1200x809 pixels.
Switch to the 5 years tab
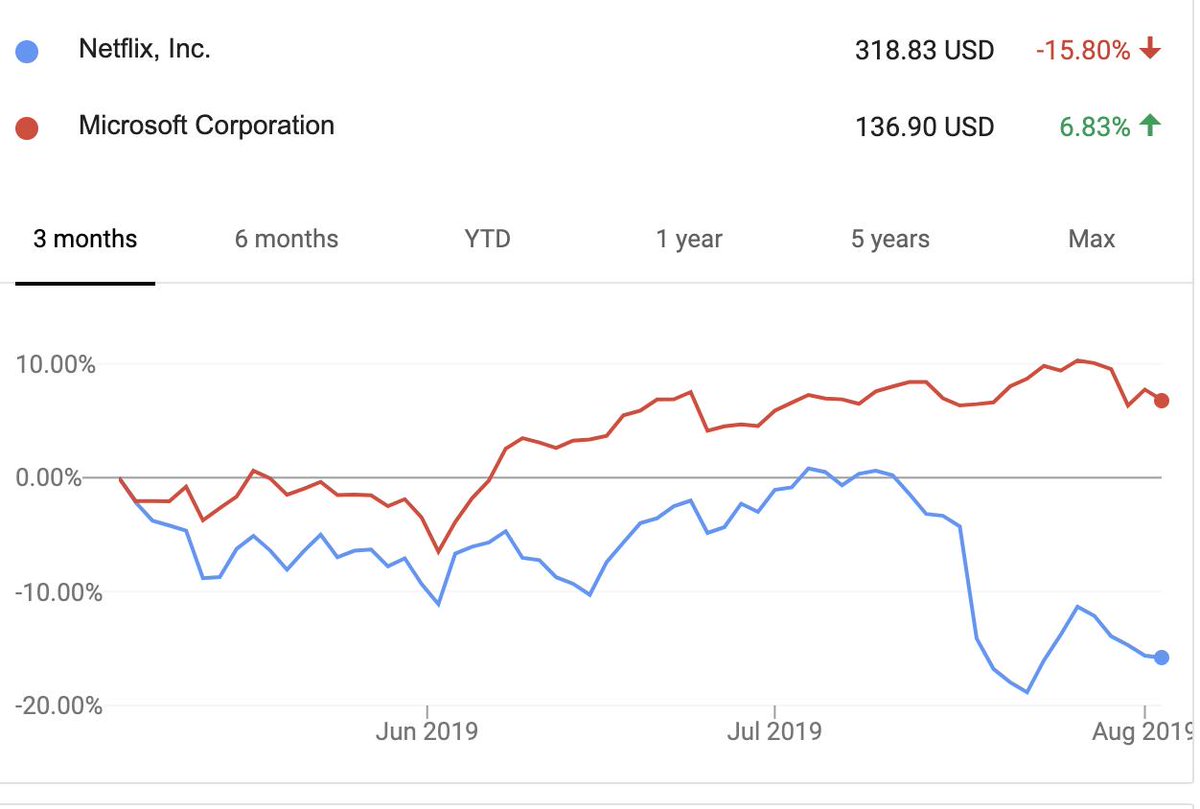coord(890,240)
